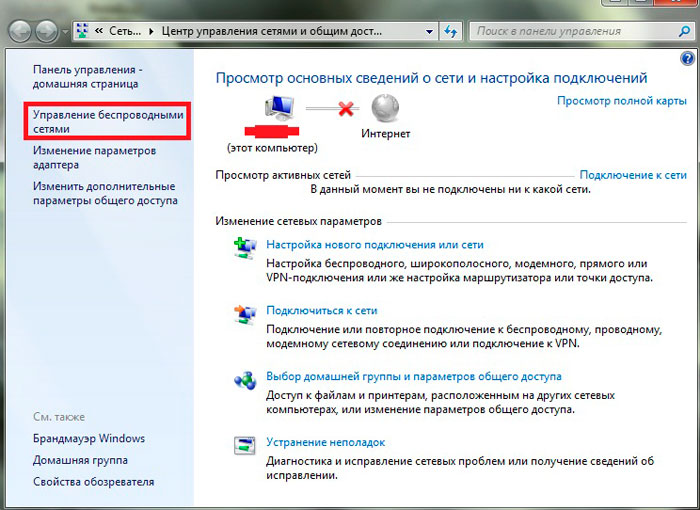Open 'Свойства обозревателя' under См. также
Screen dimensions: 700x510
click(x=93, y=482)
